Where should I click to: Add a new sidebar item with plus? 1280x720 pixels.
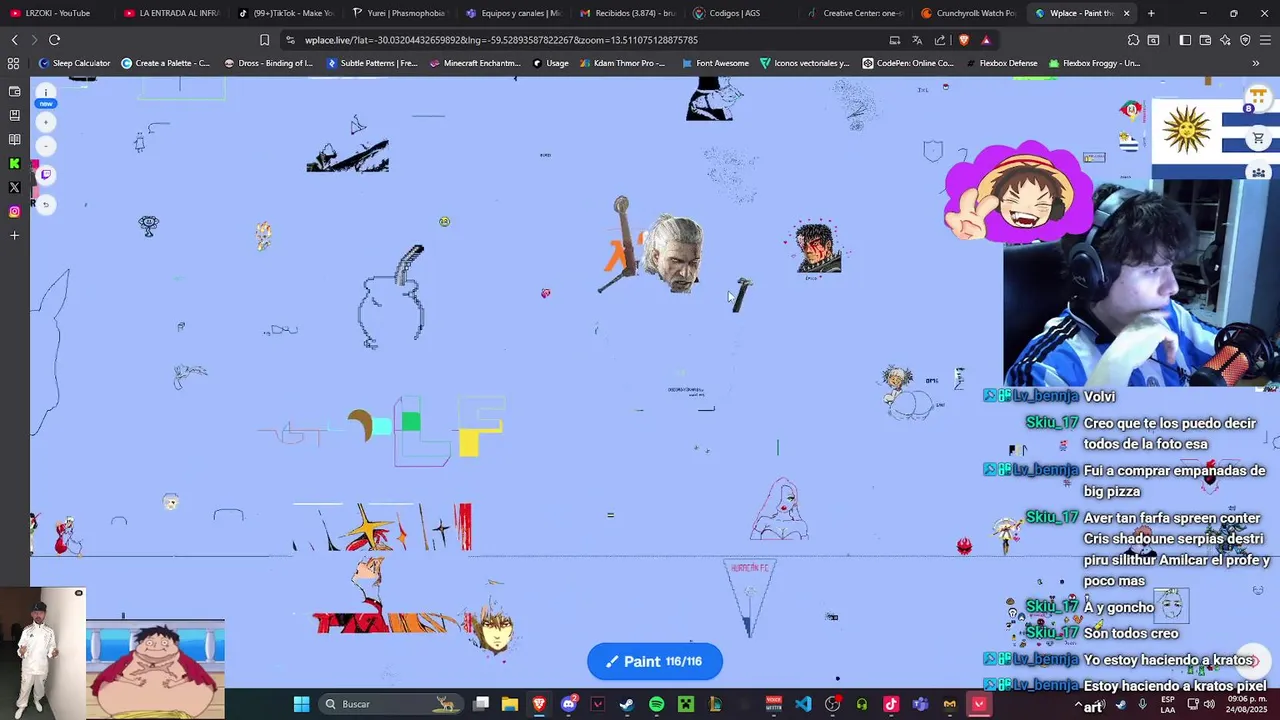[x=14, y=236]
